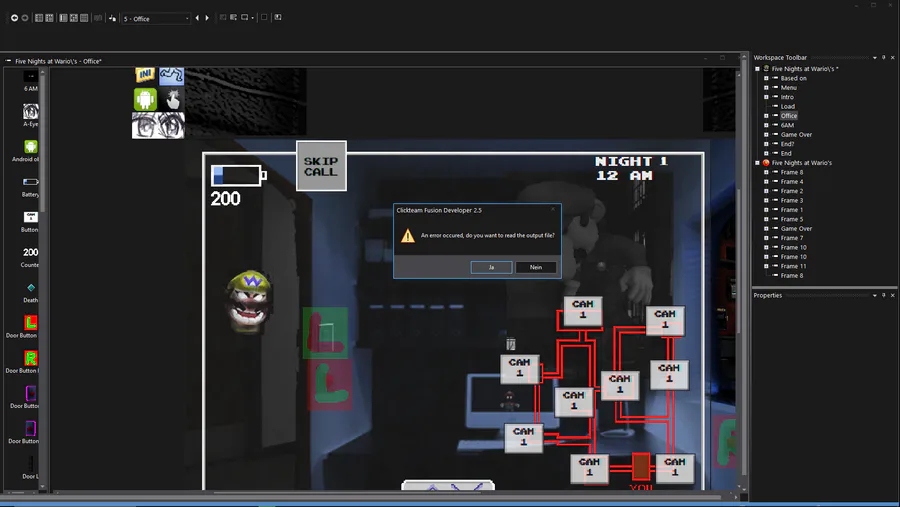Click the object list vertical scrollbar
The width and height of the screenshot is (900, 507).
pos(42,278)
